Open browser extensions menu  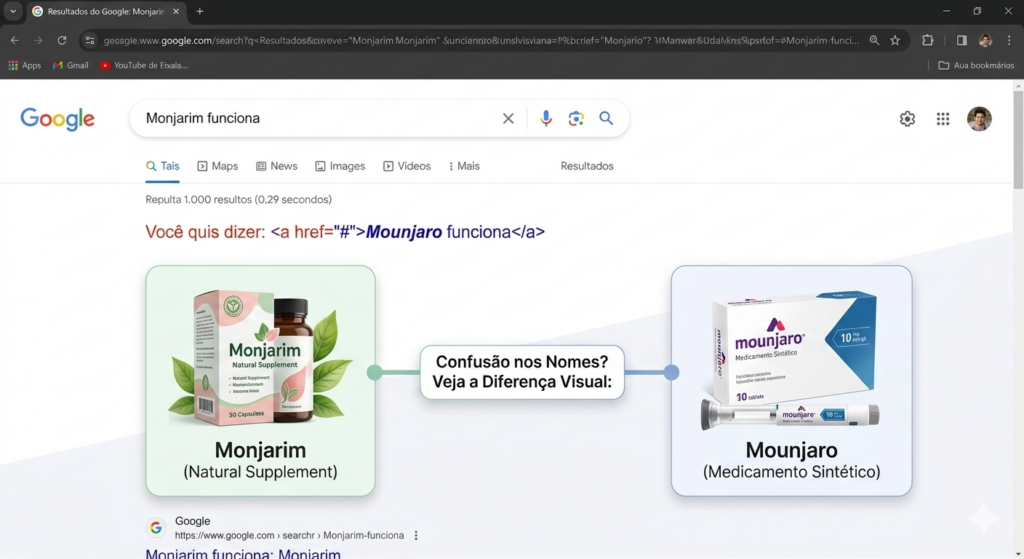coord(927,40)
